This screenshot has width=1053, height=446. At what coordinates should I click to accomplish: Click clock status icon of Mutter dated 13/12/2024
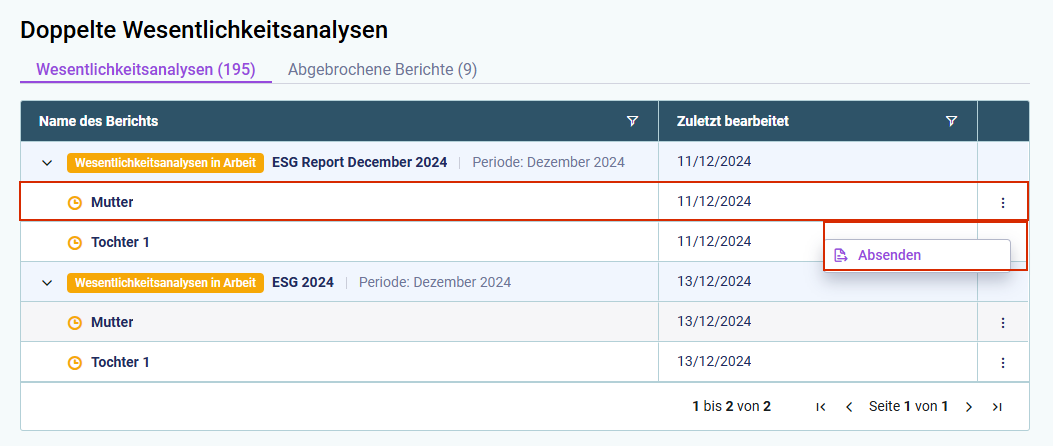75,322
